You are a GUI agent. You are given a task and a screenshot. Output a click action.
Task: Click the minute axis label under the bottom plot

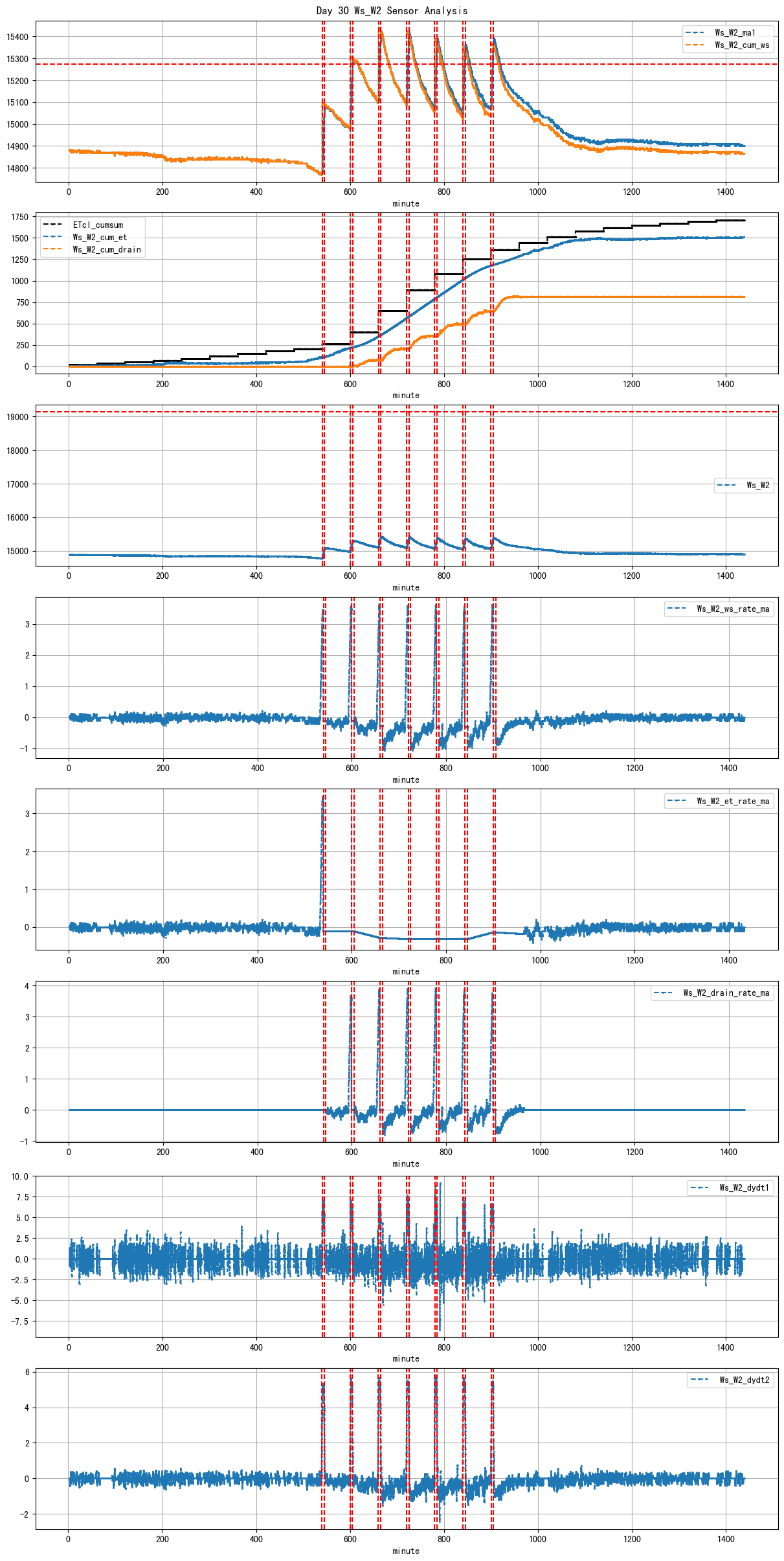(x=406, y=1551)
